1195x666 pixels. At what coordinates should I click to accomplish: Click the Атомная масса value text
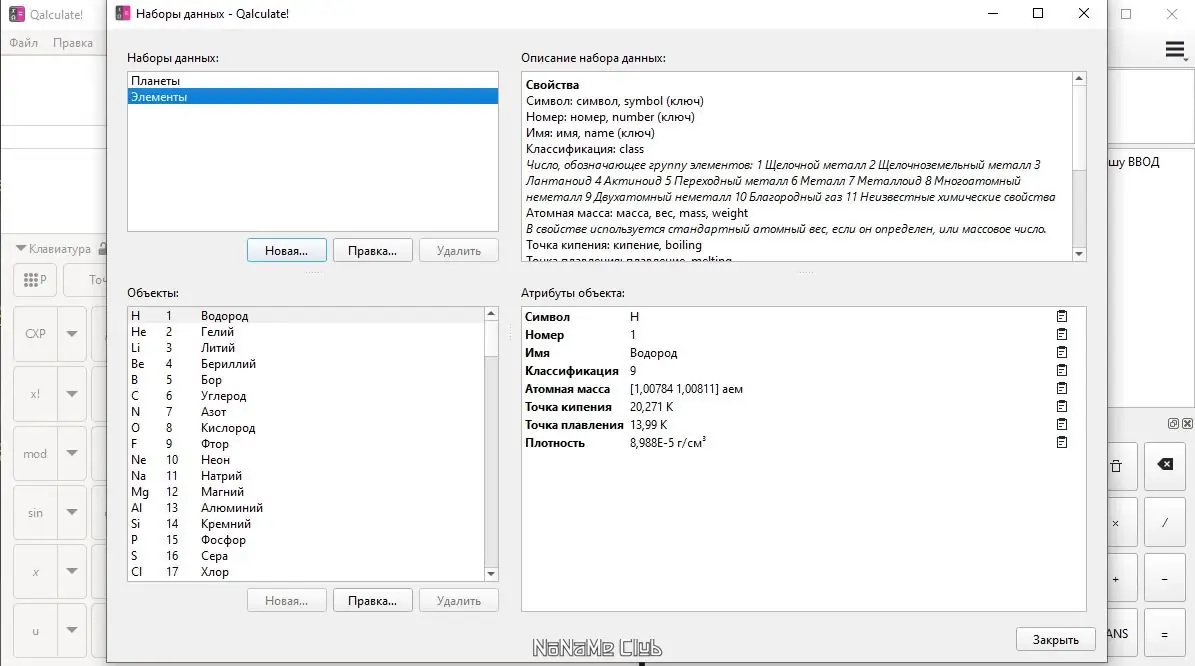click(686, 389)
